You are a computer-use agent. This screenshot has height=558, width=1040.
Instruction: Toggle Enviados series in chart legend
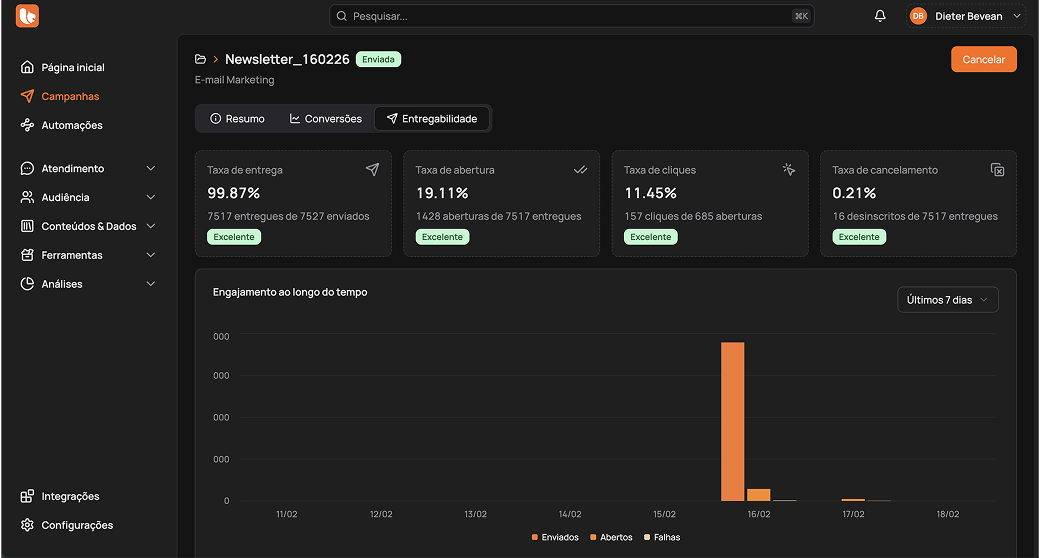coord(555,537)
